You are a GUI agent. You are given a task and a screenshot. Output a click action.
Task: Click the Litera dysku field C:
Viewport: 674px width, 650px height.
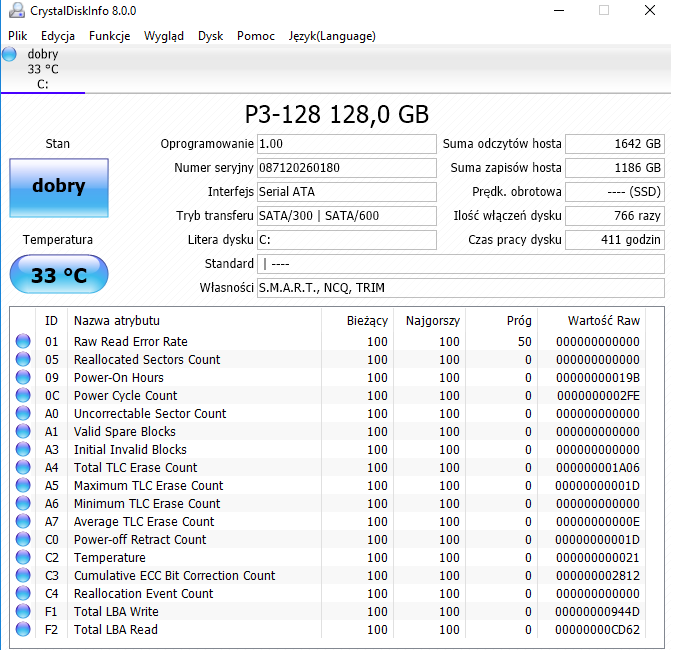pos(346,239)
